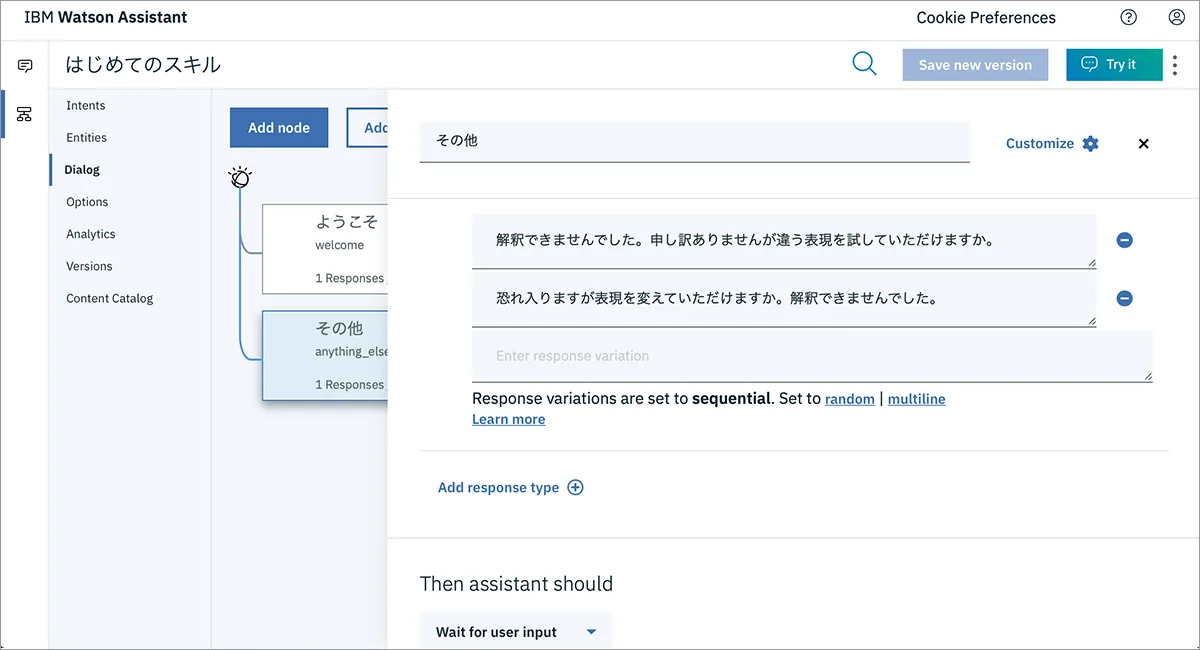Remove the 恐れ入りますが response variation
1200x650 pixels.
(1125, 298)
